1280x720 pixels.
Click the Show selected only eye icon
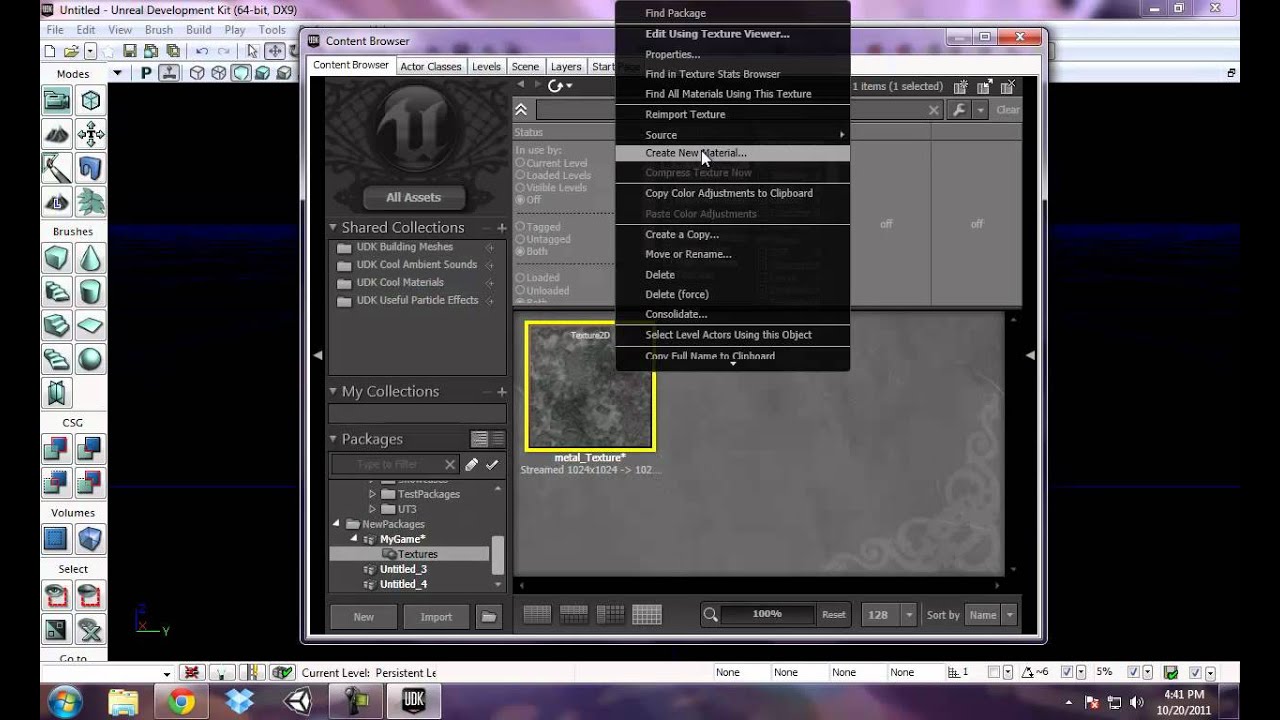[x=56, y=596]
